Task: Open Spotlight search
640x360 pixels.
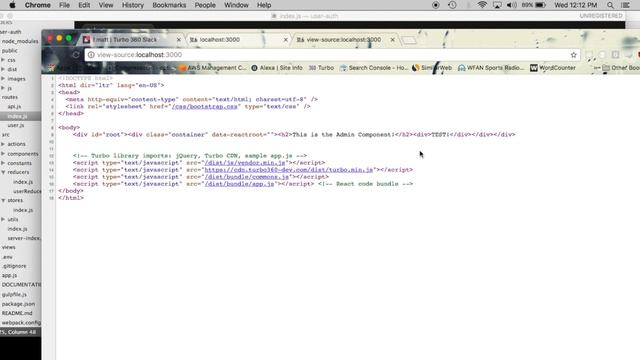Action: pyautogui.click(x=610, y=5)
